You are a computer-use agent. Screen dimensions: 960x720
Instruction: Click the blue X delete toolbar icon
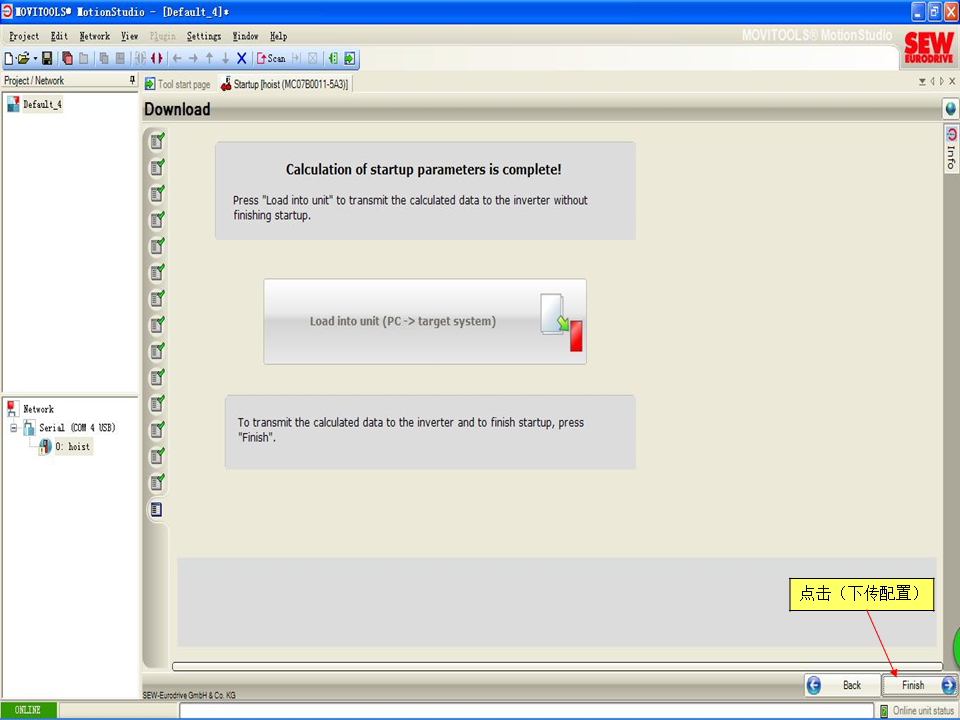tap(241, 59)
